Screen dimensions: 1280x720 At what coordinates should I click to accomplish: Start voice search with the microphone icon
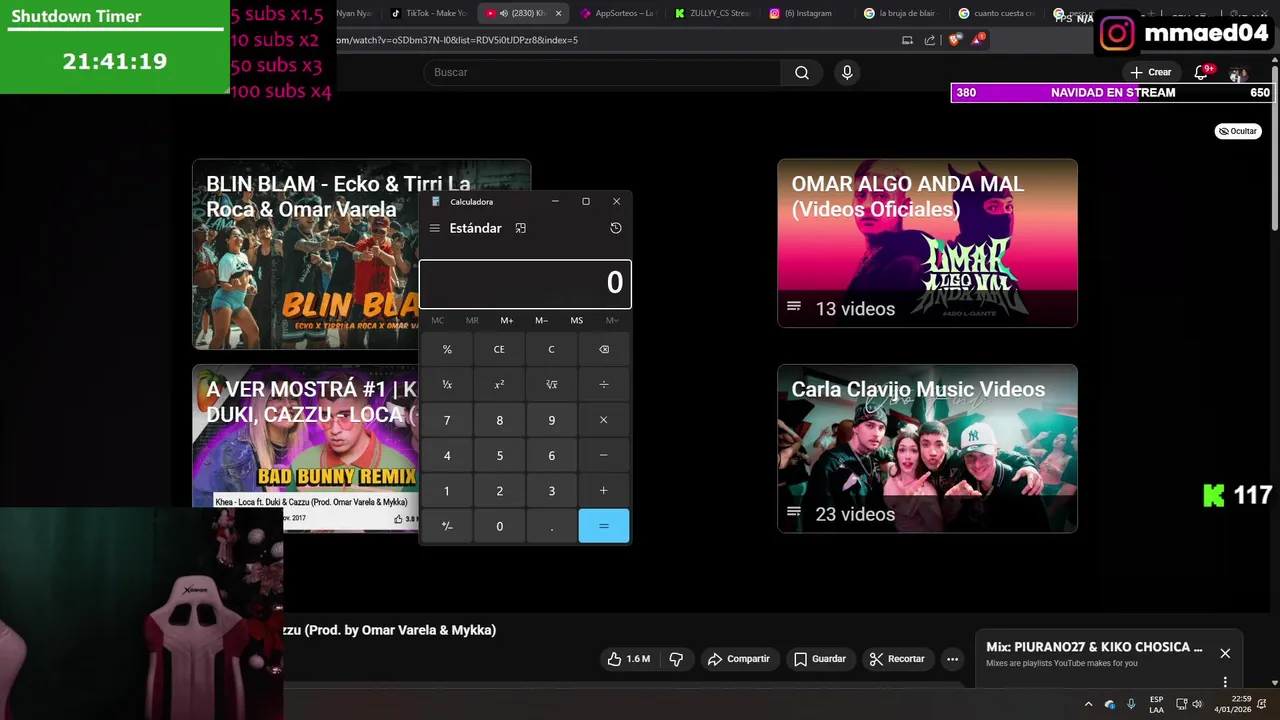click(x=847, y=72)
